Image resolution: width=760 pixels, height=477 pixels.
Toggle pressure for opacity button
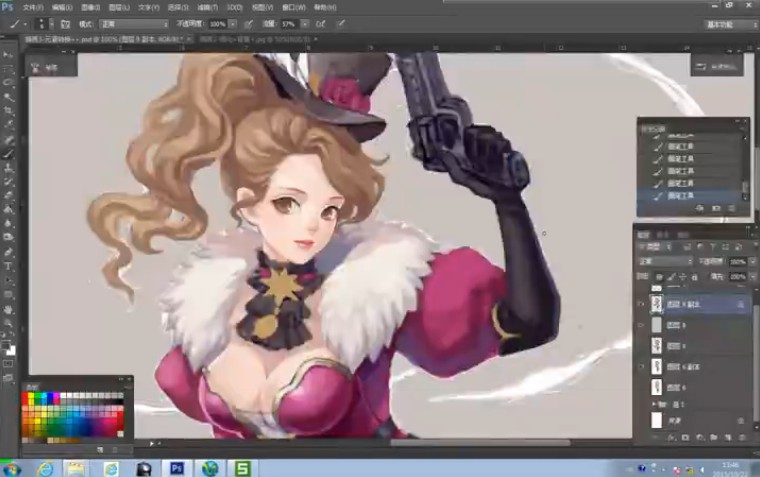tap(249, 24)
